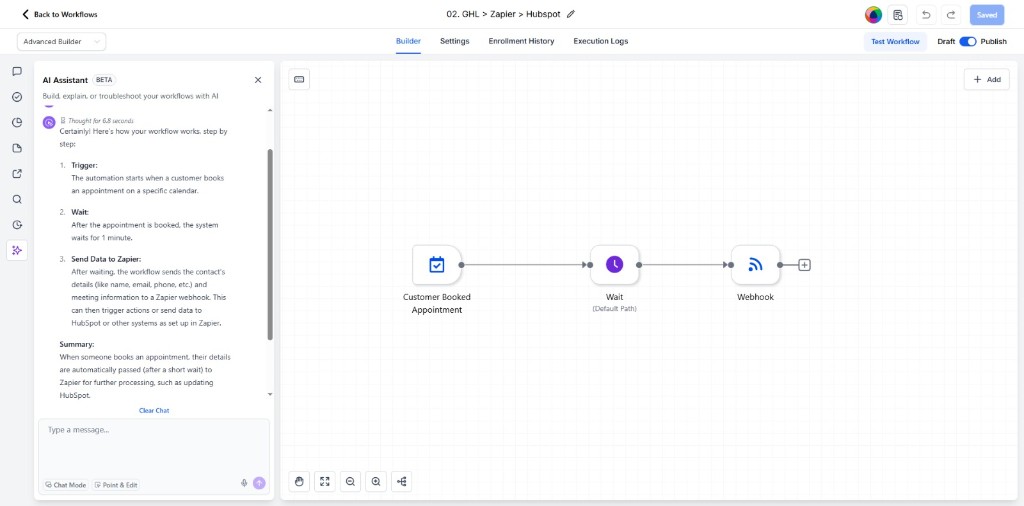Open the version history clock sidebar icon
Screen dimensions: 1024x506
tap(17, 225)
